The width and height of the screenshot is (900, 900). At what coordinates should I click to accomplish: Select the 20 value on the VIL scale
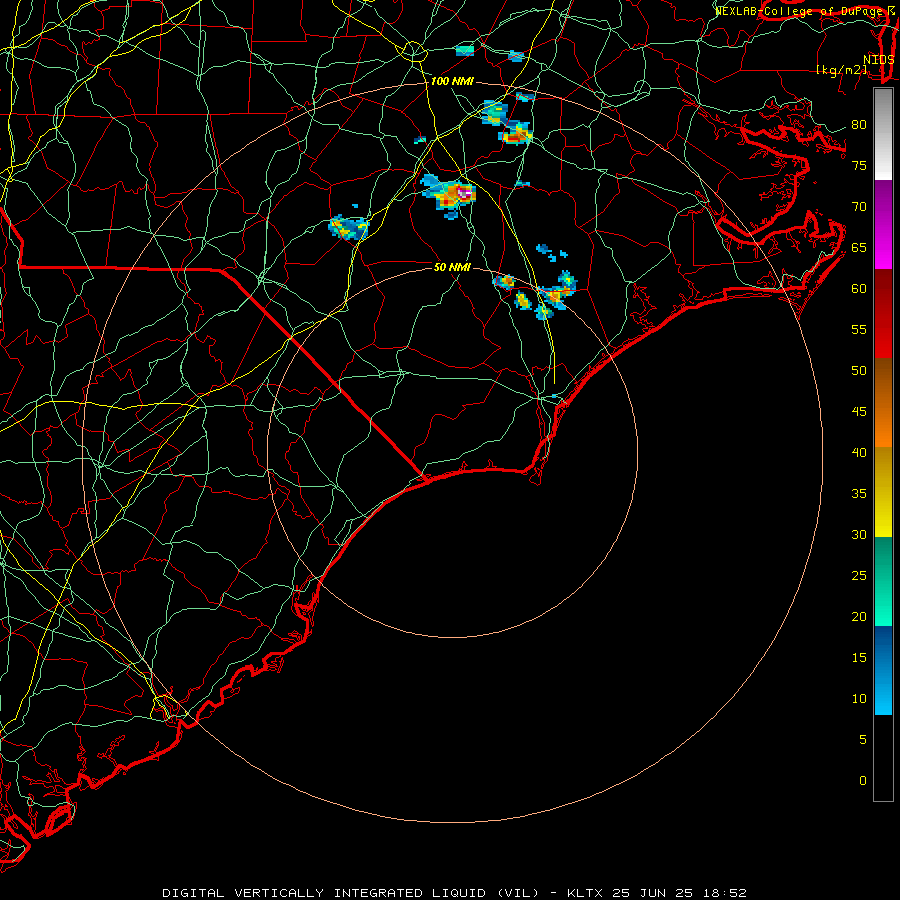(859, 616)
